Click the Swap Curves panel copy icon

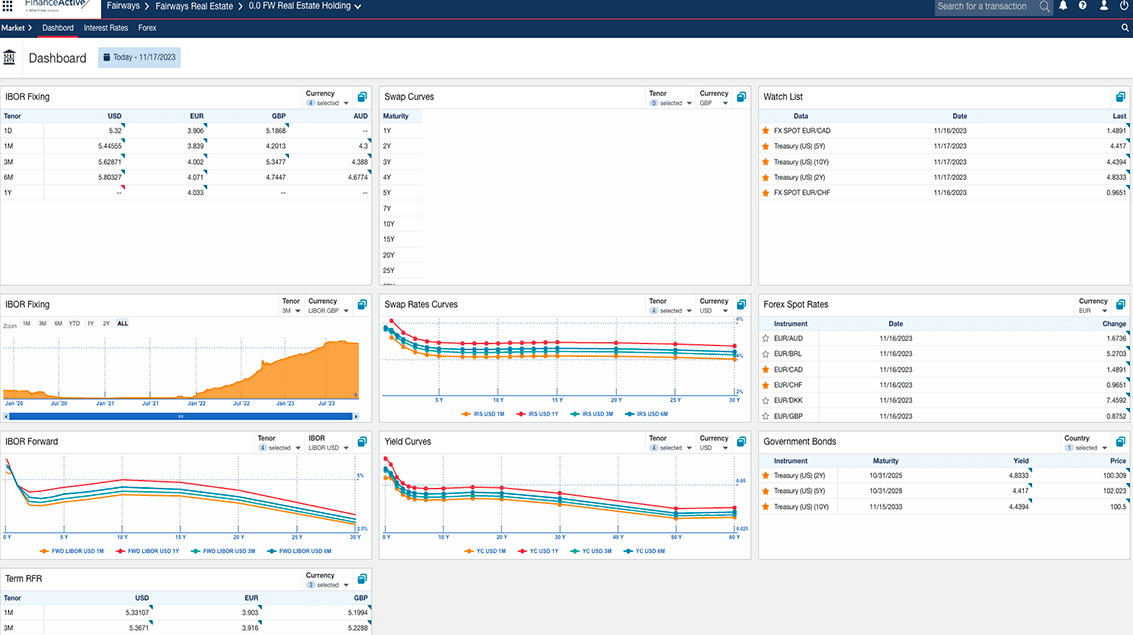[741, 97]
